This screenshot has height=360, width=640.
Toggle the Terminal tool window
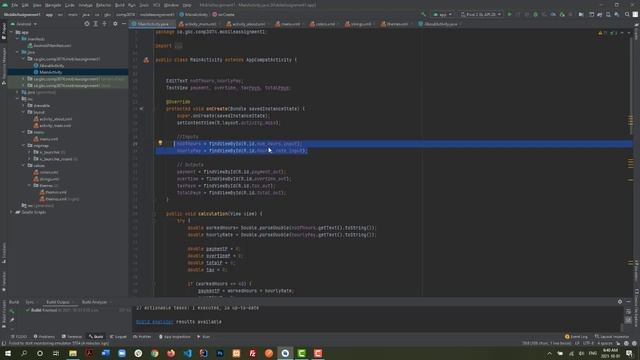point(72,337)
